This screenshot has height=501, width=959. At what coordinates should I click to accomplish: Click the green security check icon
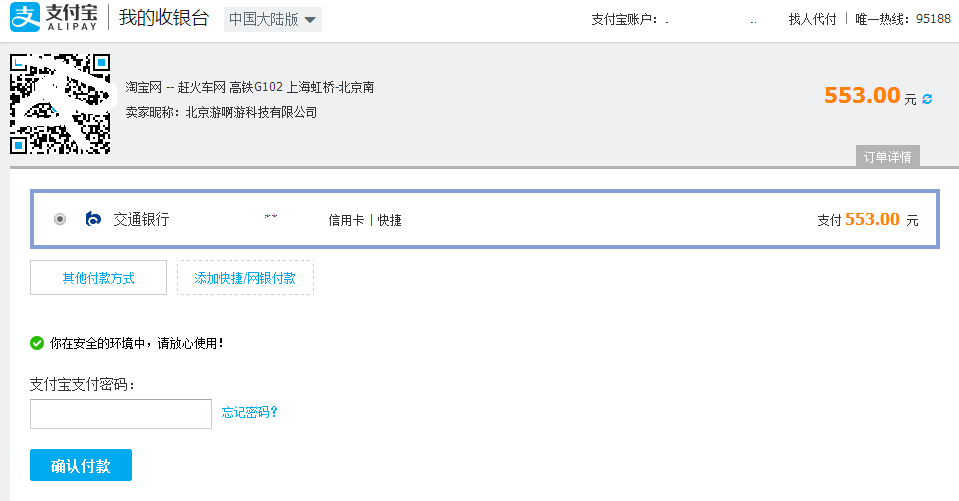click(x=37, y=343)
